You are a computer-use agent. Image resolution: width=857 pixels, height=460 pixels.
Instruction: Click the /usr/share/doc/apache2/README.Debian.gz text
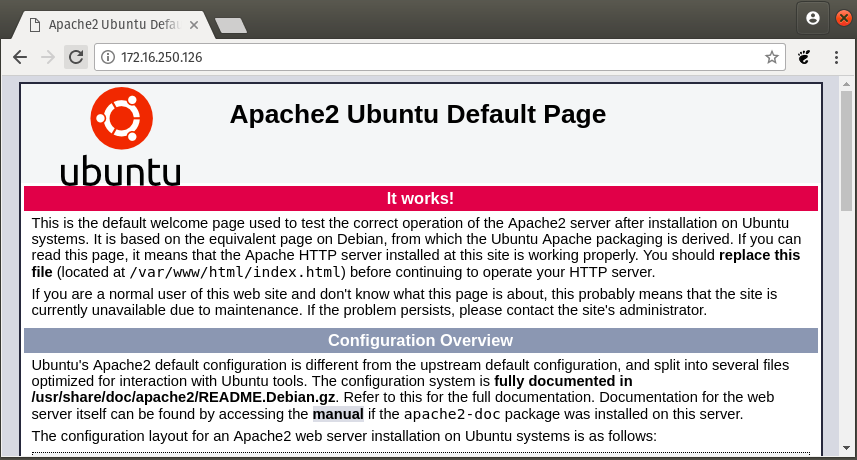[183, 397]
